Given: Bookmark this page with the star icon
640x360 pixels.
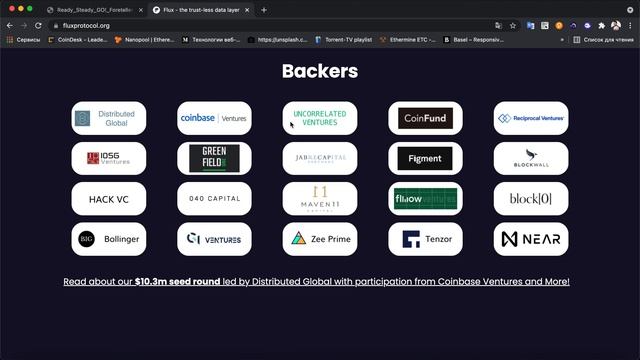Looking at the screenshot, I should pyautogui.click(x=513, y=25).
